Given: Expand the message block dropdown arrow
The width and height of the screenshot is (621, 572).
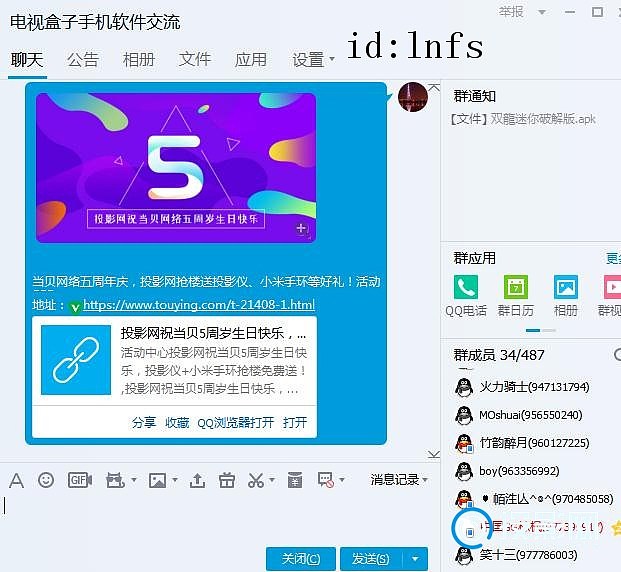Looking at the screenshot, I should [342, 480].
